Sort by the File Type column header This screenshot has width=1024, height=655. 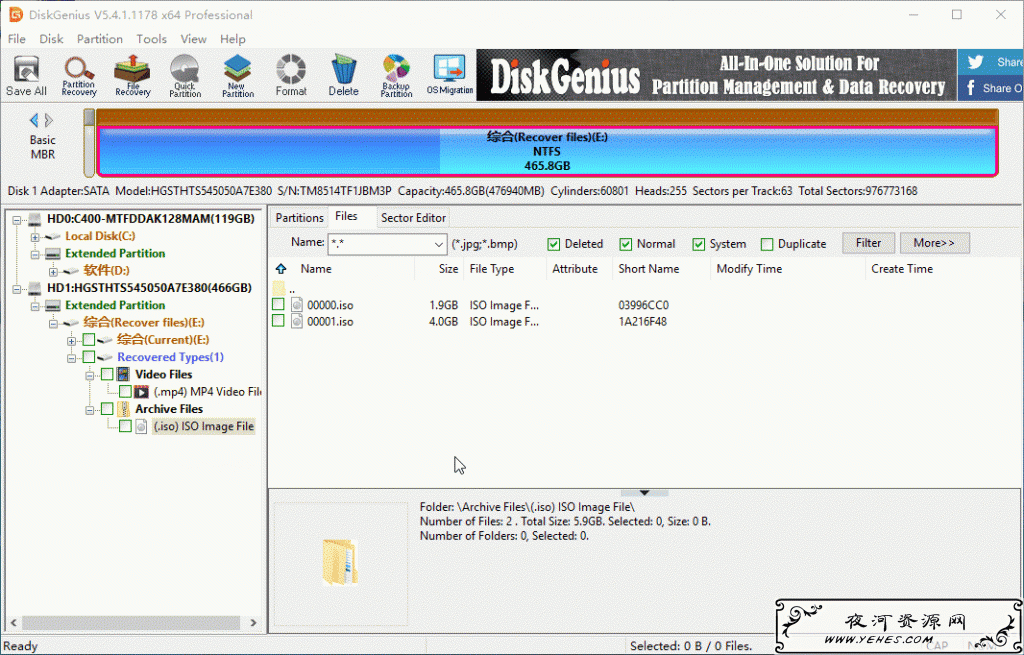[505, 268]
